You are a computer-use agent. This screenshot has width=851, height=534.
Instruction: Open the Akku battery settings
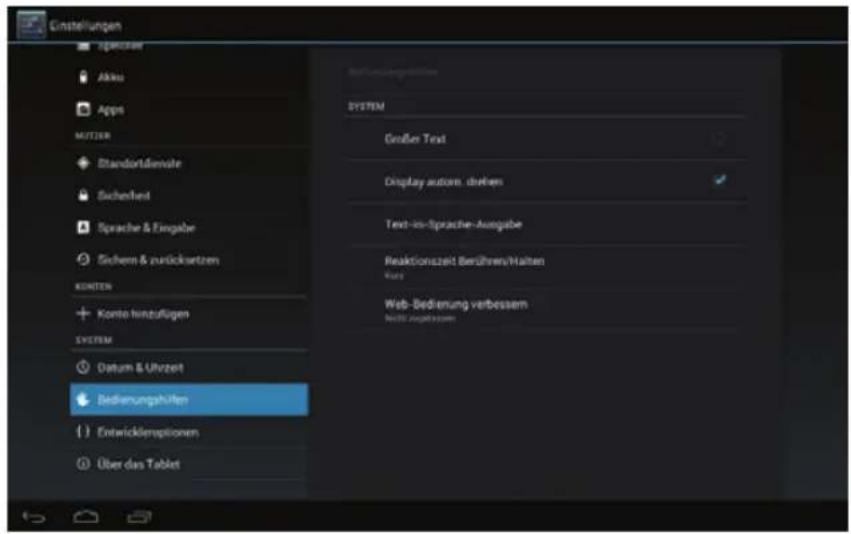(189, 77)
